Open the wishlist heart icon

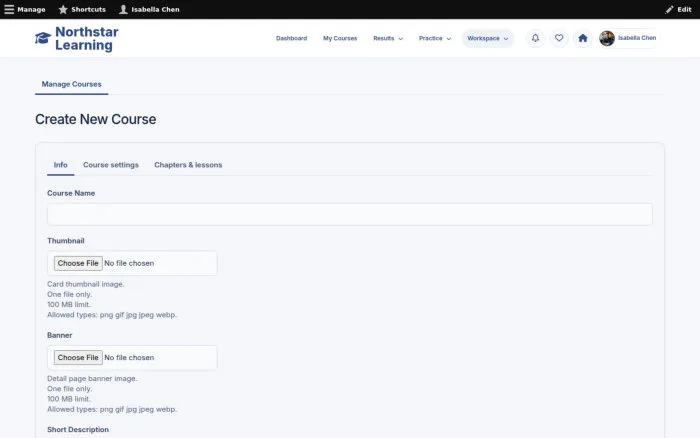point(559,38)
